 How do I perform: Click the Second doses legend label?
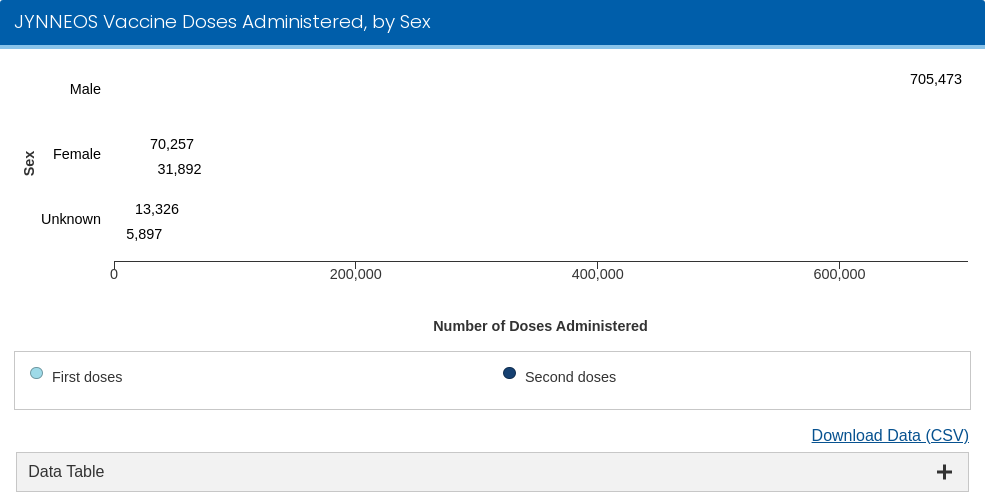(x=570, y=377)
